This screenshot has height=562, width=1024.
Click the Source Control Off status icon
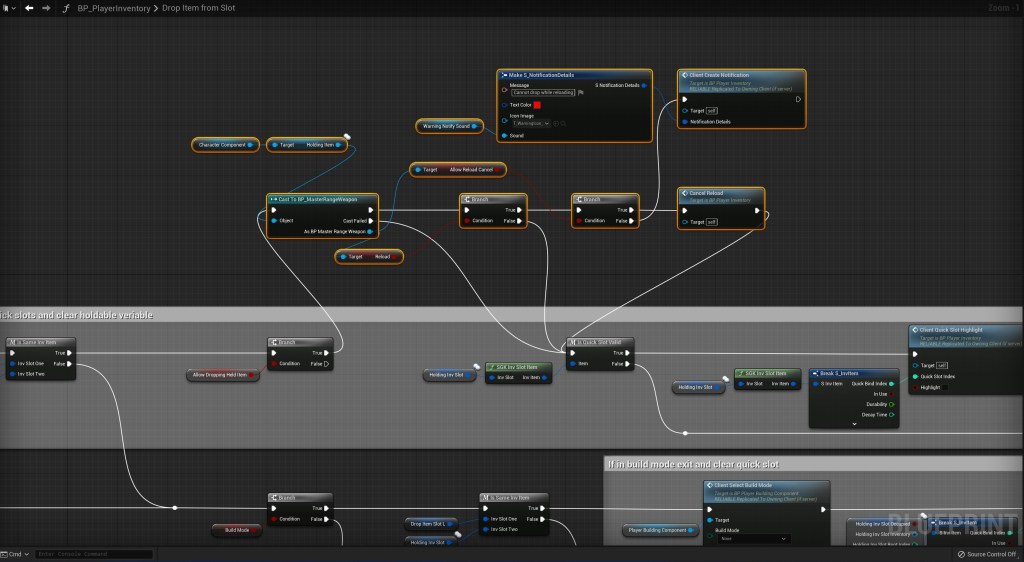click(961, 554)
